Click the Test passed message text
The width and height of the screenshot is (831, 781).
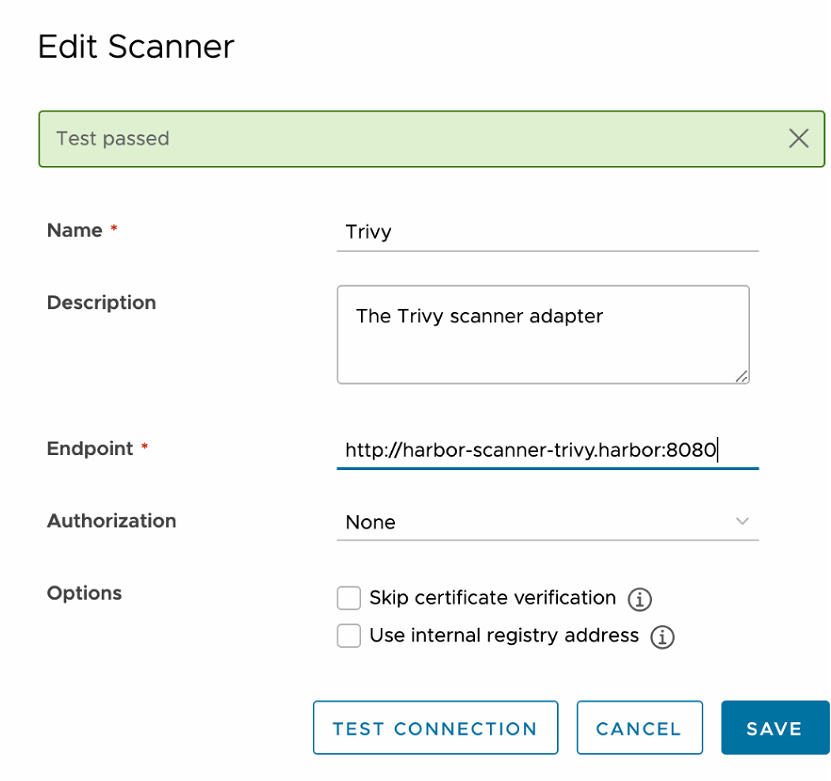tap(113, 139)
